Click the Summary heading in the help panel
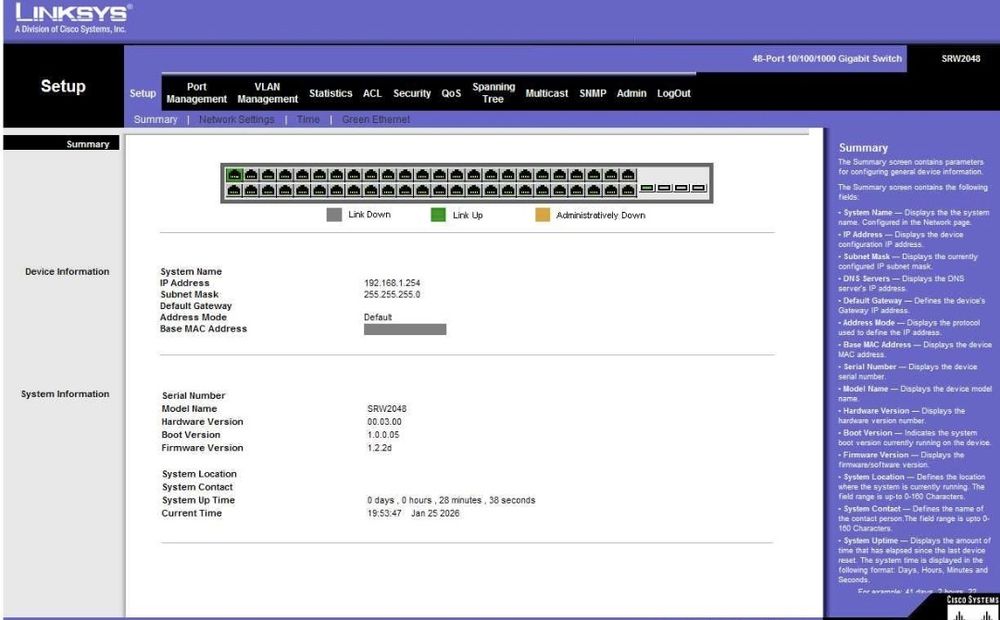1000x620 pixels. coord(863,148)
